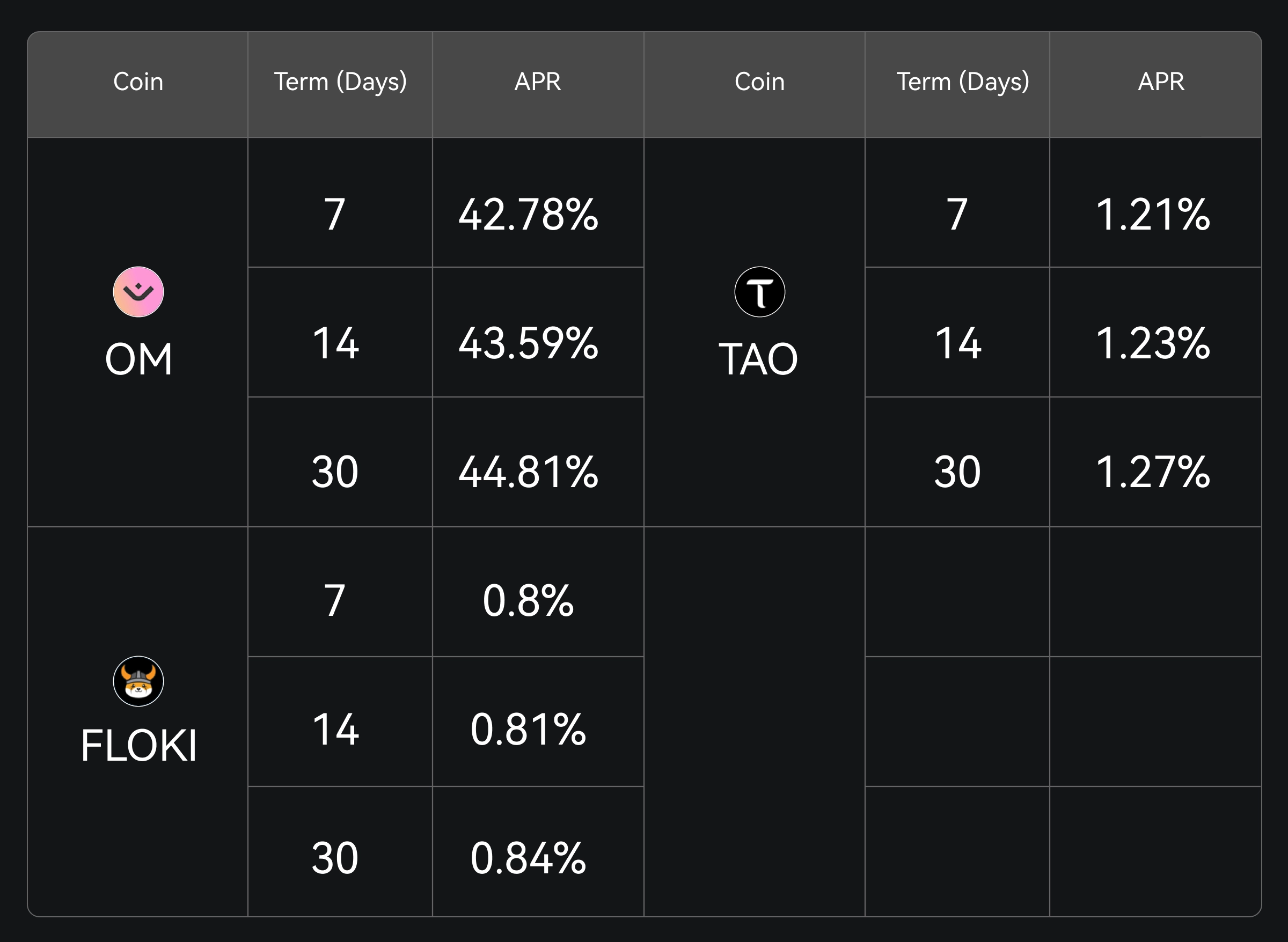Click the TAO coin logo icon
The height and width of the screenshot is (942, 1288).
pos(759,292)
